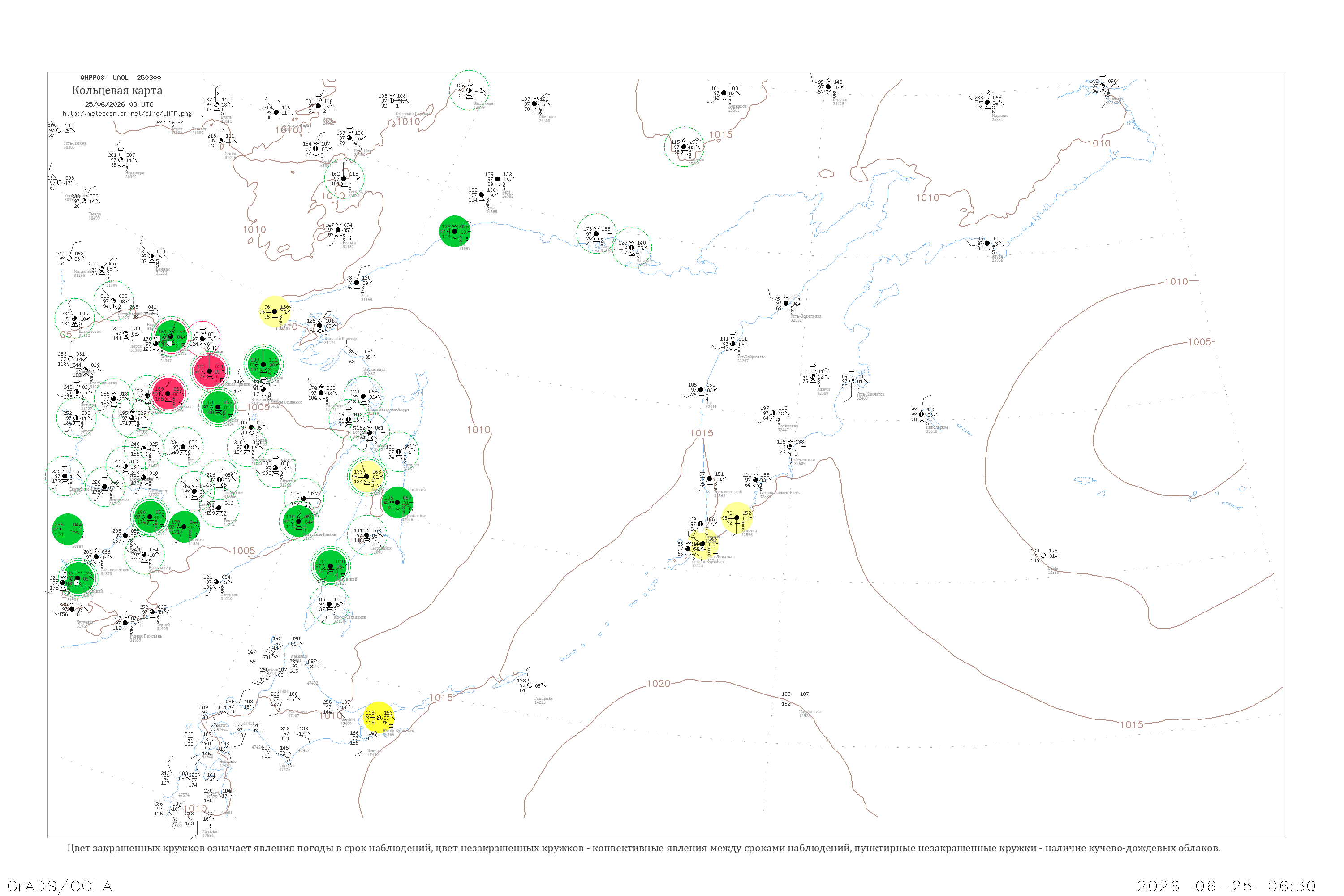Select the date "25/06/2026 03 UTC"
The image size is (1344, 896).
pyautogui.click(x=119, y=104)
